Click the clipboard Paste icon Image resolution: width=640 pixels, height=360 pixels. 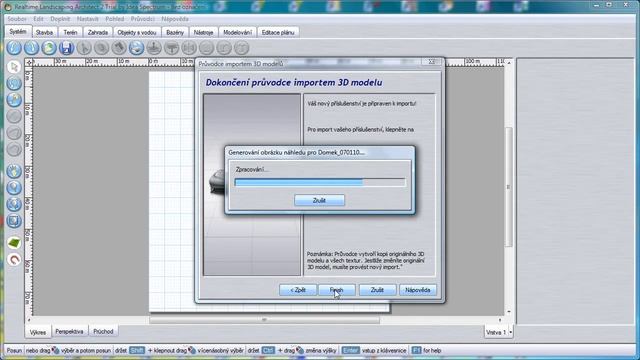tap(119, 48)
